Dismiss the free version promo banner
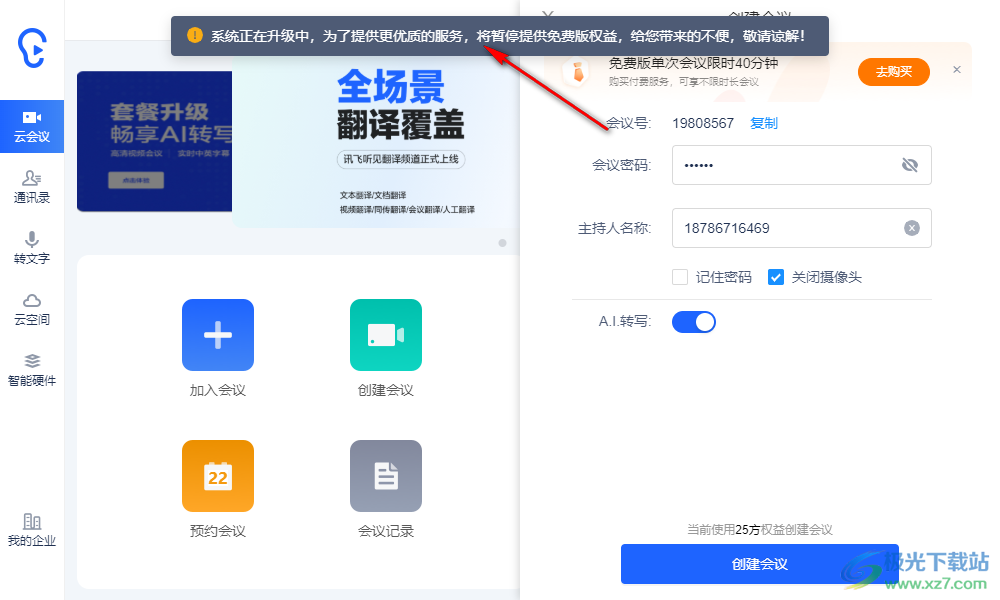Screen dimensions: 1000x600 (x=957, y=70)
